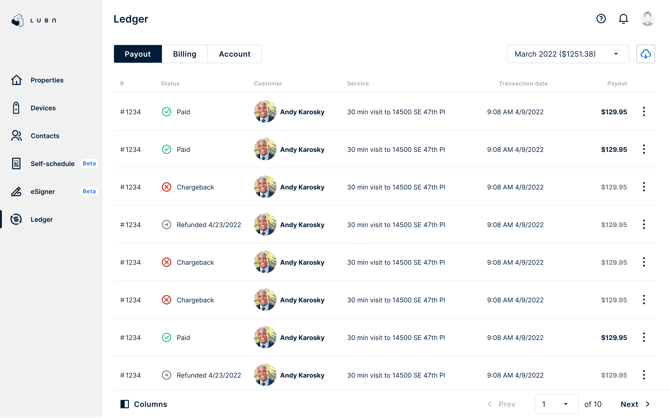Click Andy Karosky's avatar in first row
This screenshot has height=418, width=670.
[265, 112]
